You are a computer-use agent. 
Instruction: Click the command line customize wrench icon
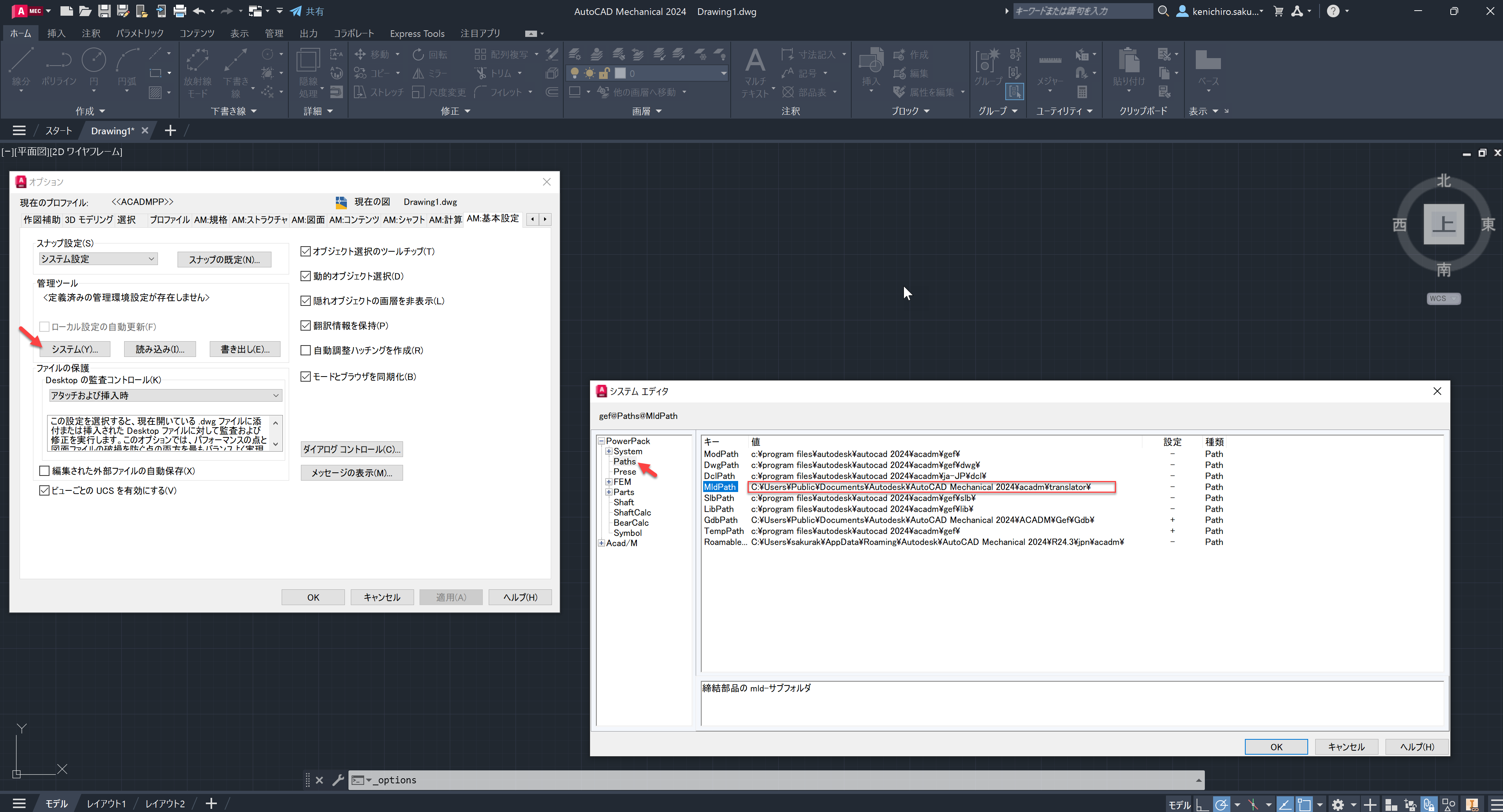[x=338, y=780]
